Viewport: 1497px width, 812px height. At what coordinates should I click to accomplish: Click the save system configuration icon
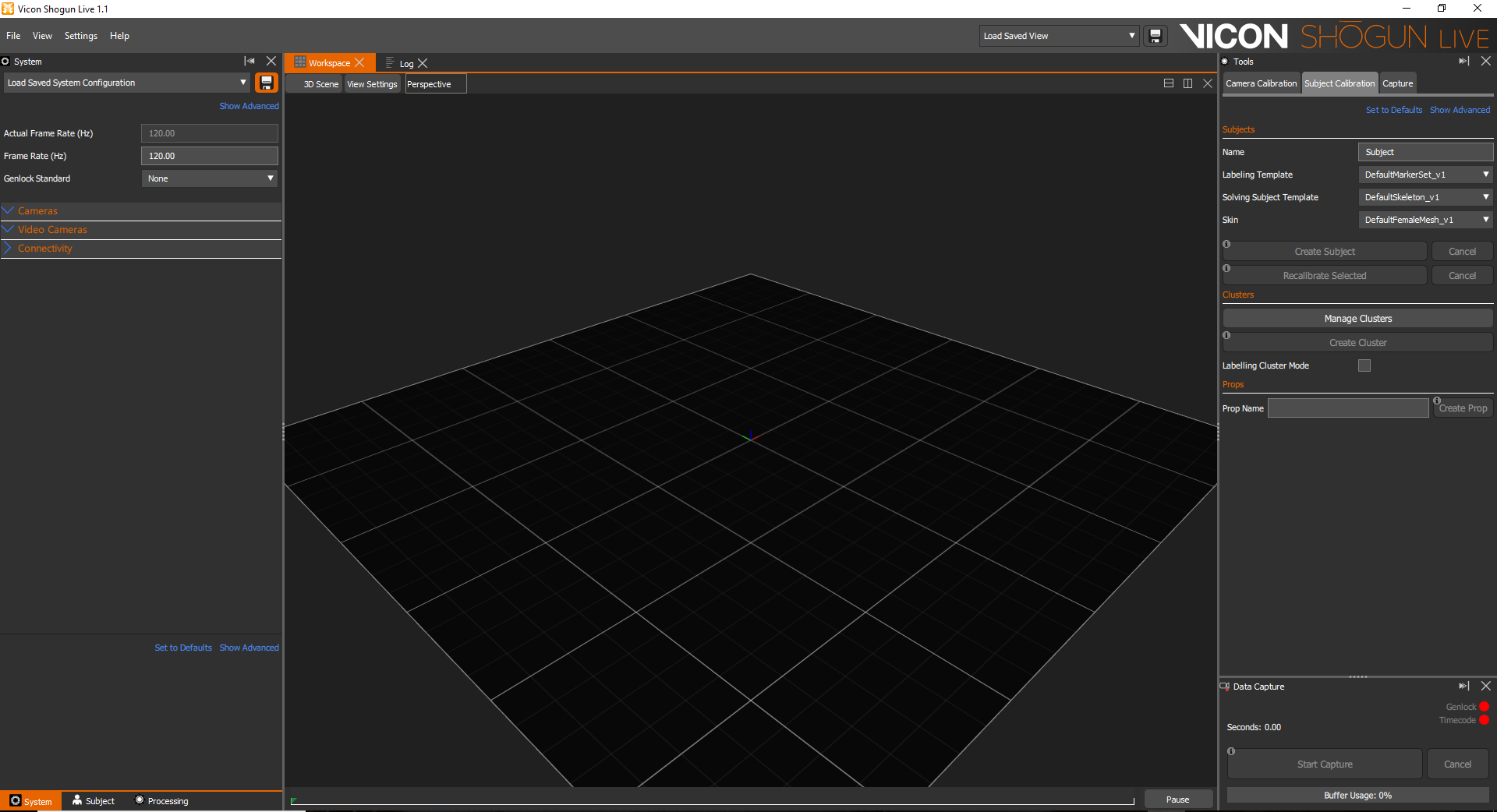[x=266, y=83]
